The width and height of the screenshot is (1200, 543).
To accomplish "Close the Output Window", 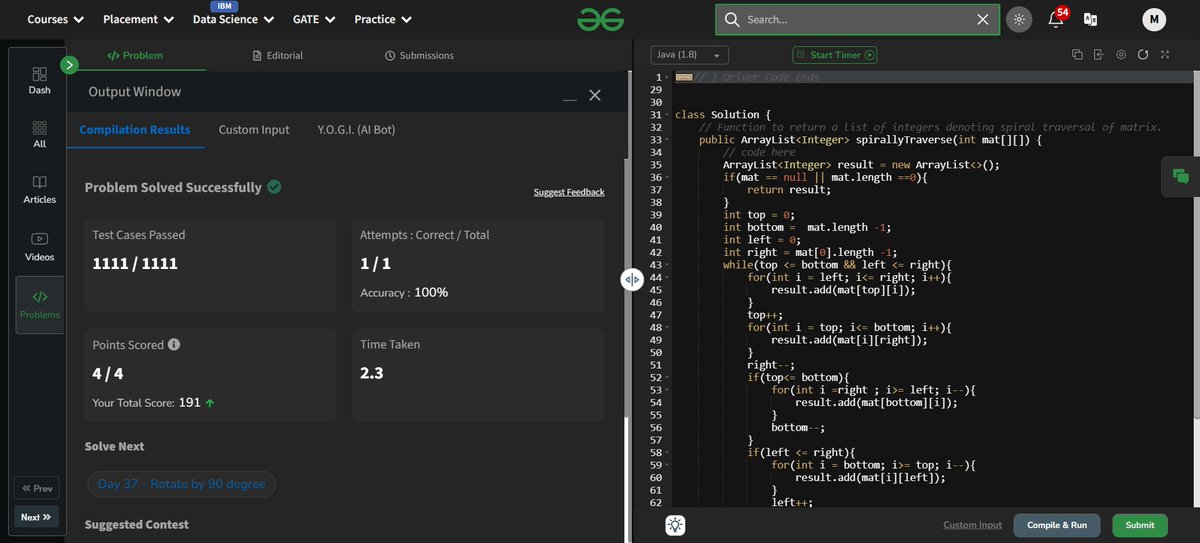I will [595, 95].
